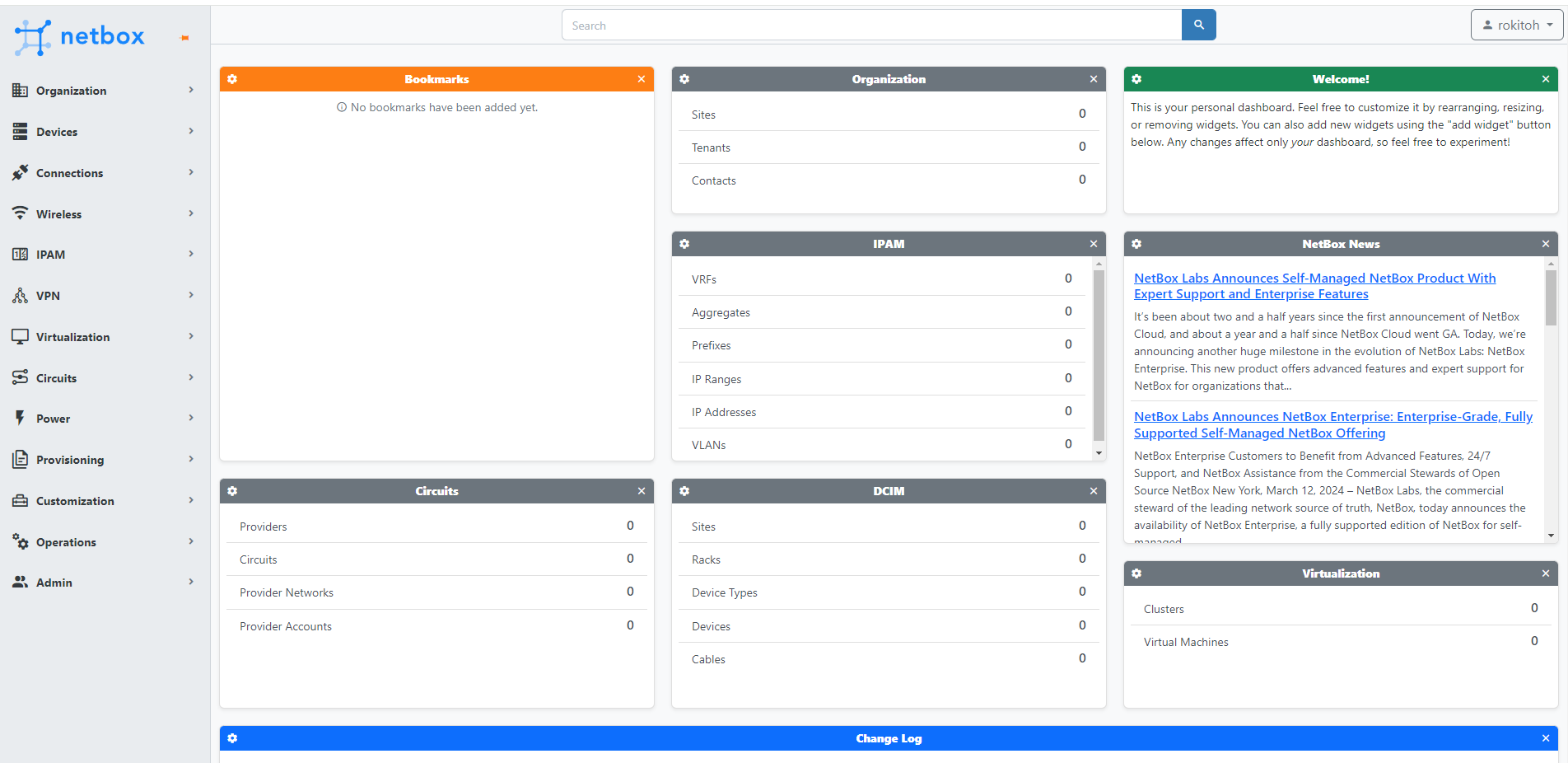The image size is (1568, 763).
Task: Expand the Virtualization sidebar section
Action: tap(104, 337)
